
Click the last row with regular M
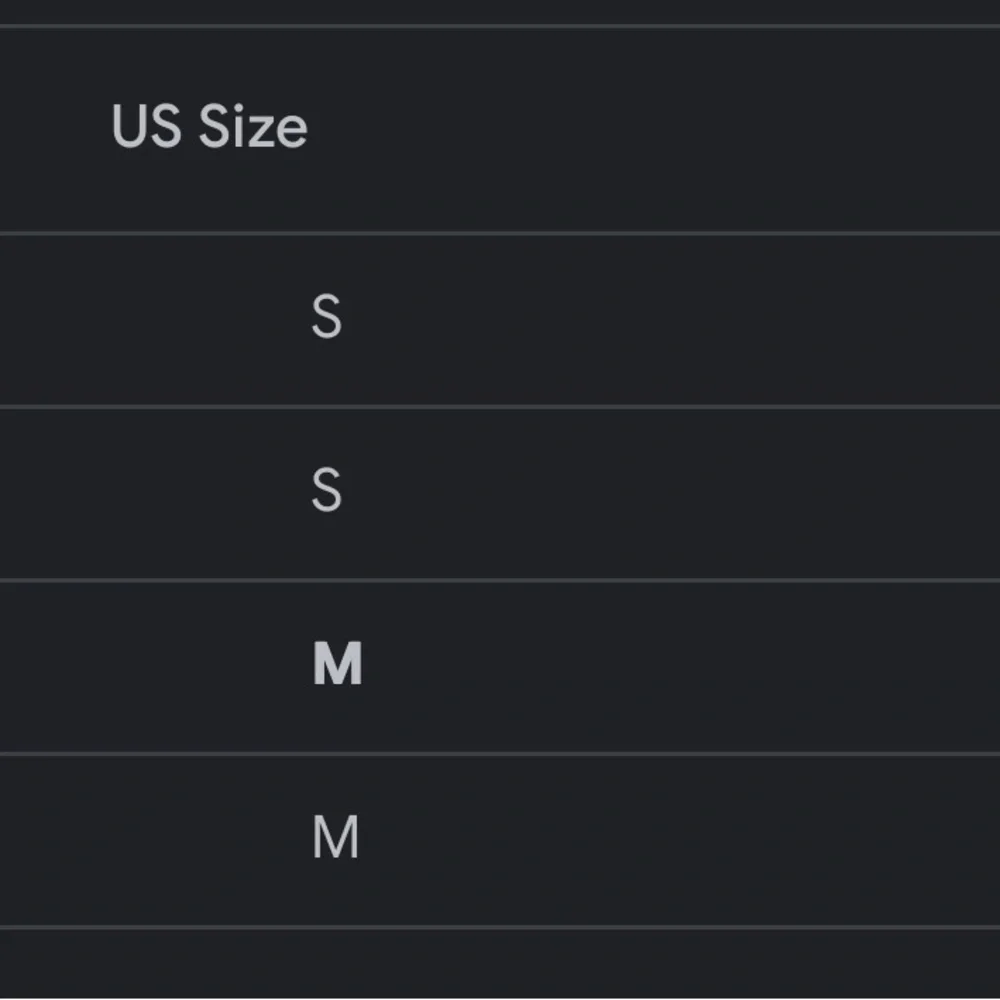pyautogui.click(x=600, y=840)
